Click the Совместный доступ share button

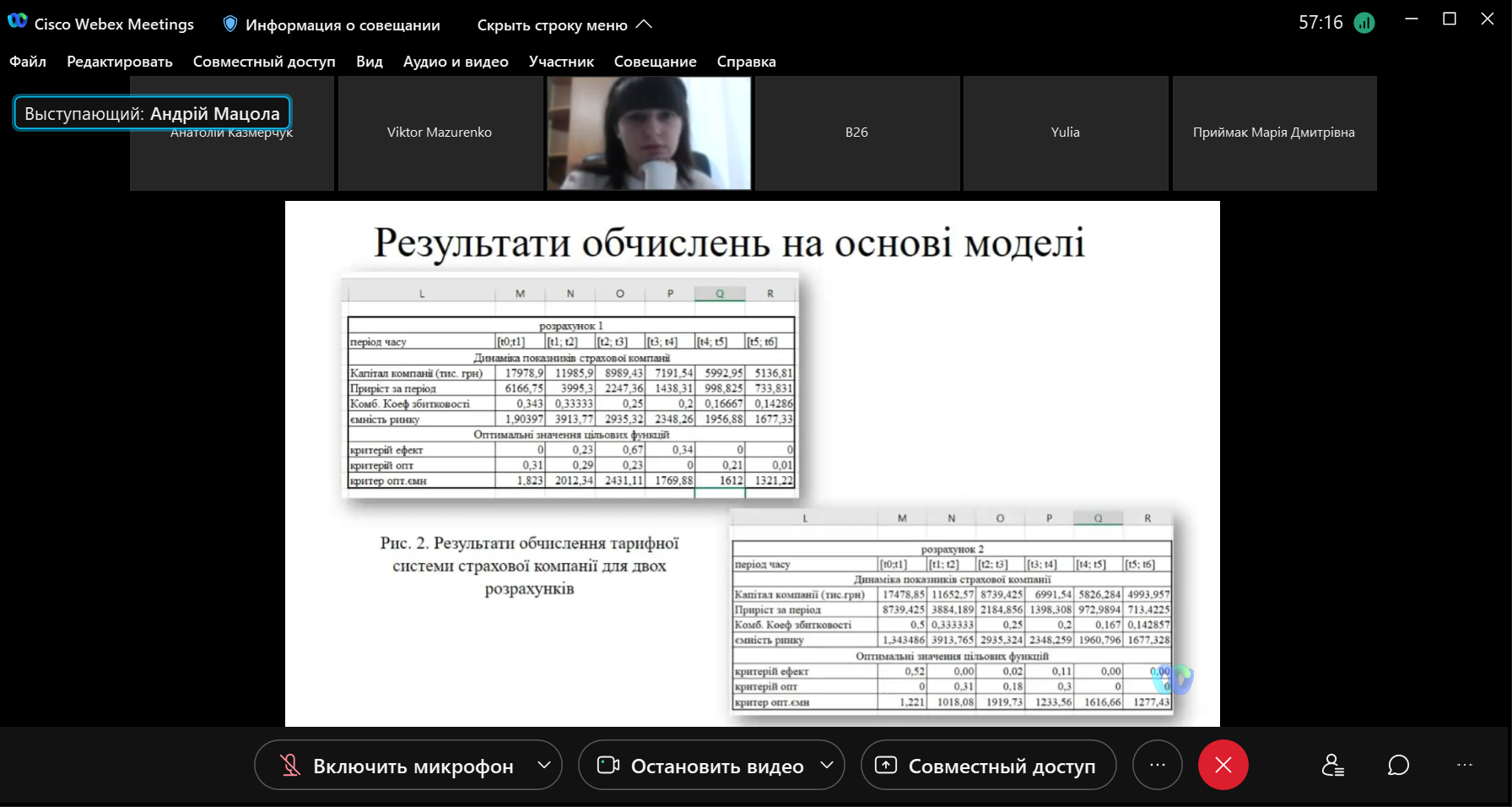988,766
